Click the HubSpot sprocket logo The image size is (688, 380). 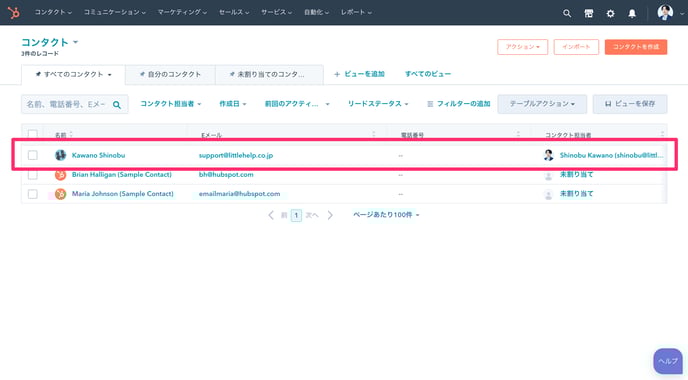(x=14, y=12)
